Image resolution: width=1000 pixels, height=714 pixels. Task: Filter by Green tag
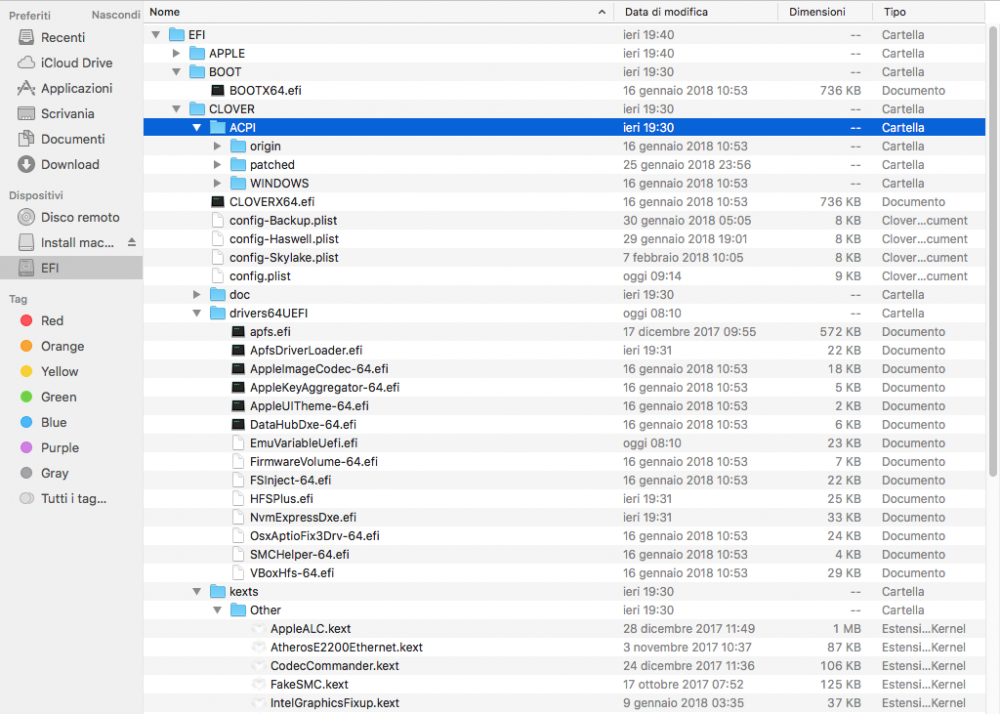point(49,397)
